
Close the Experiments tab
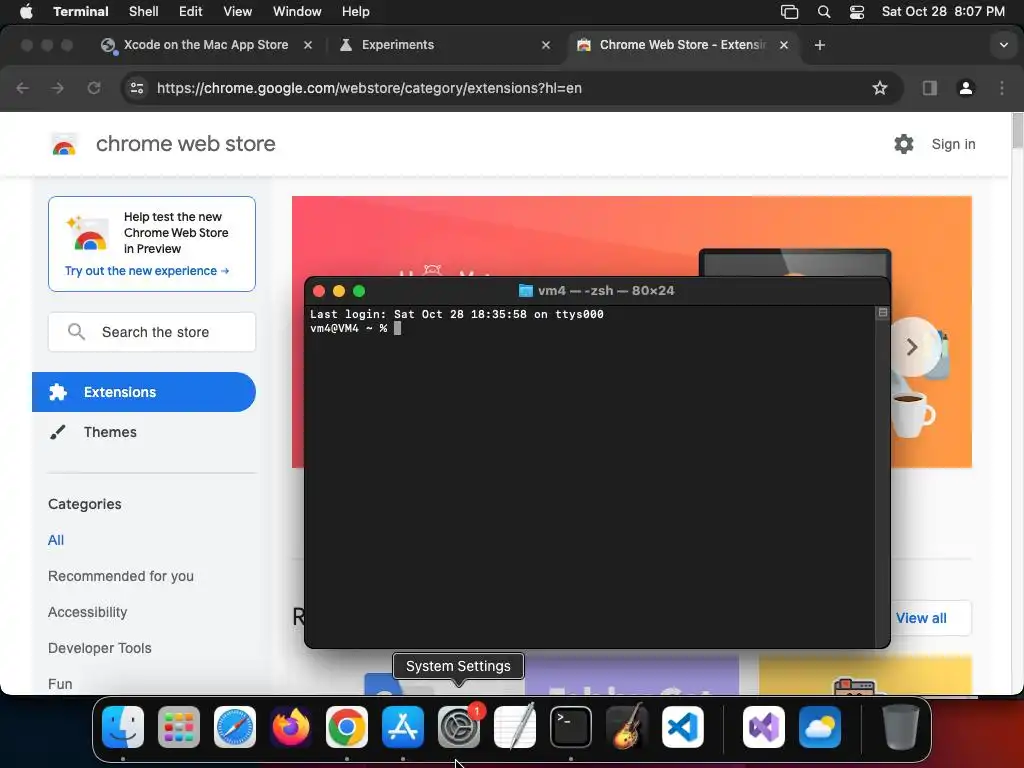546,45
